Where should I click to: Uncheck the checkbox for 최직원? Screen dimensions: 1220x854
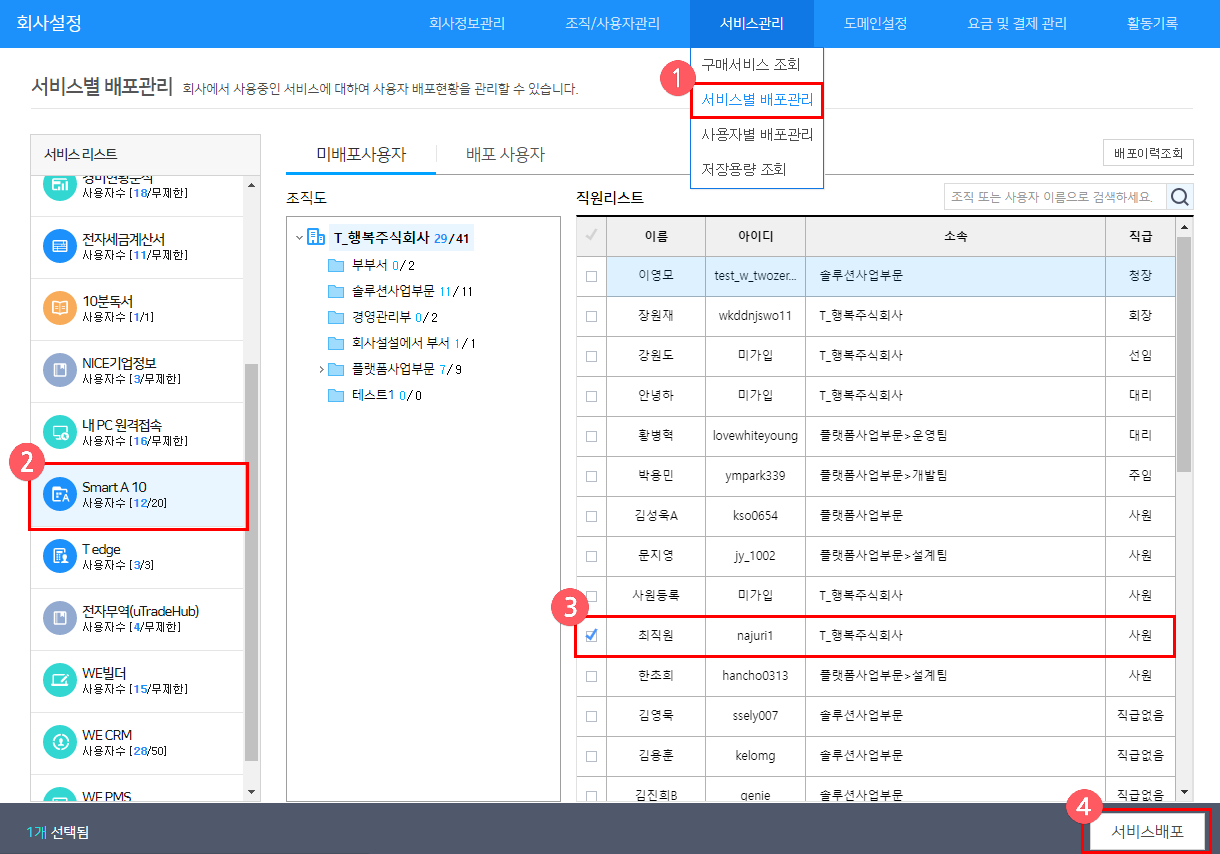[591, 635]
